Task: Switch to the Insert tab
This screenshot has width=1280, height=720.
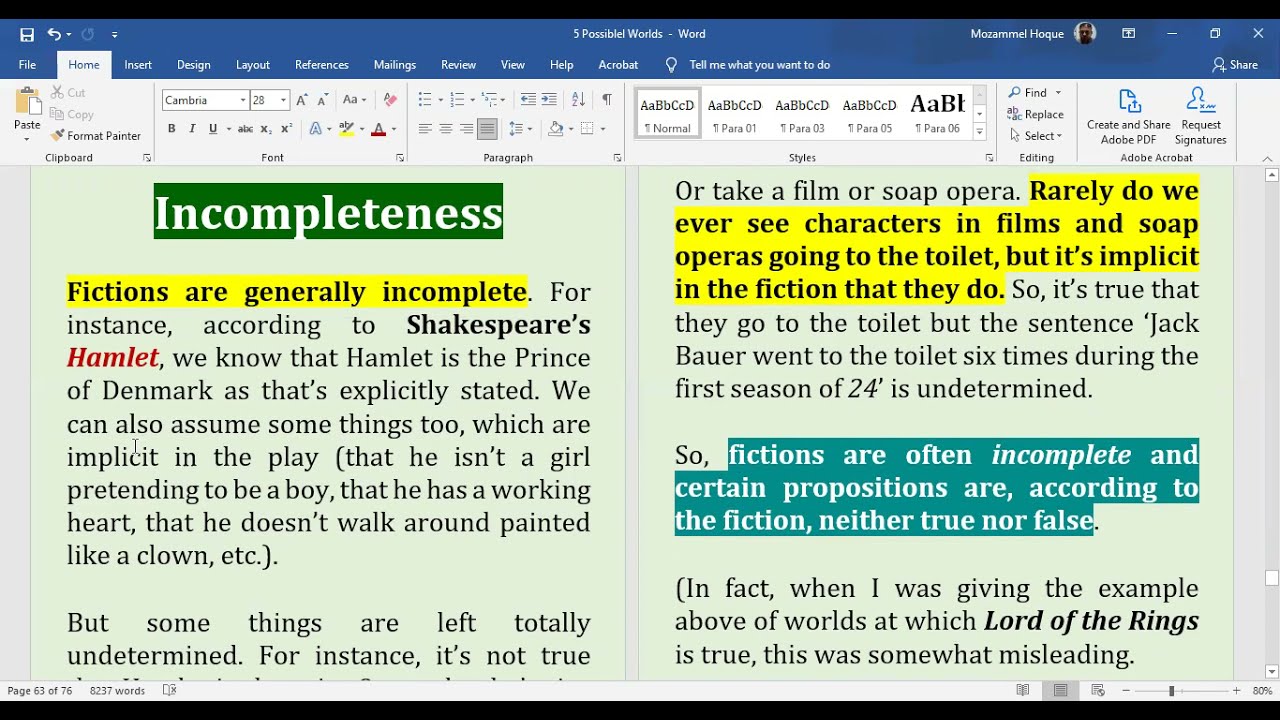Action: pyautogui.click(x=138, y=64)
